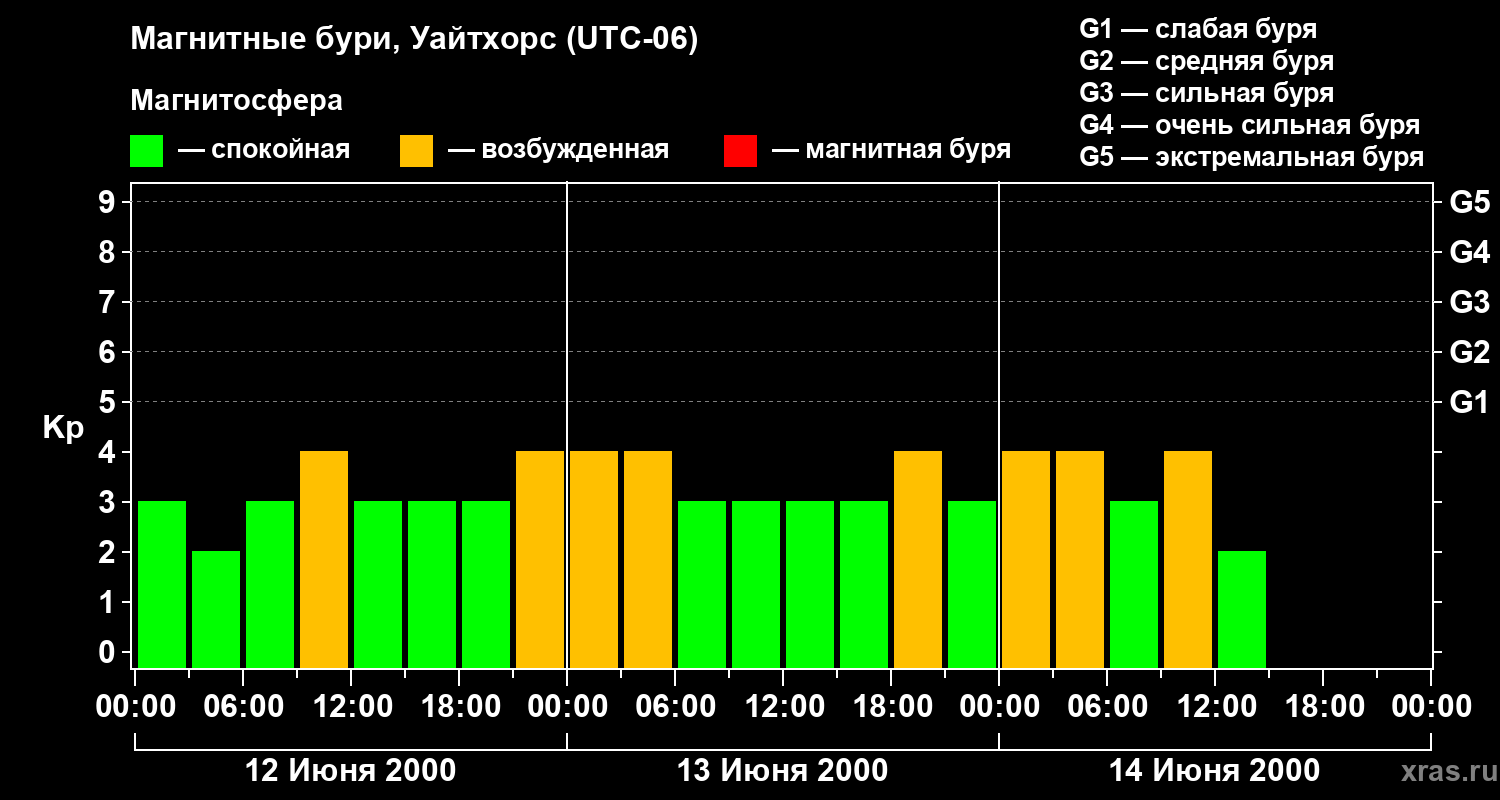This screenshot has width=1500, height=800.
Task: Click legend line 'G1 — слабая буря'
Action: pyautogui.click(x=1198, y=28)
